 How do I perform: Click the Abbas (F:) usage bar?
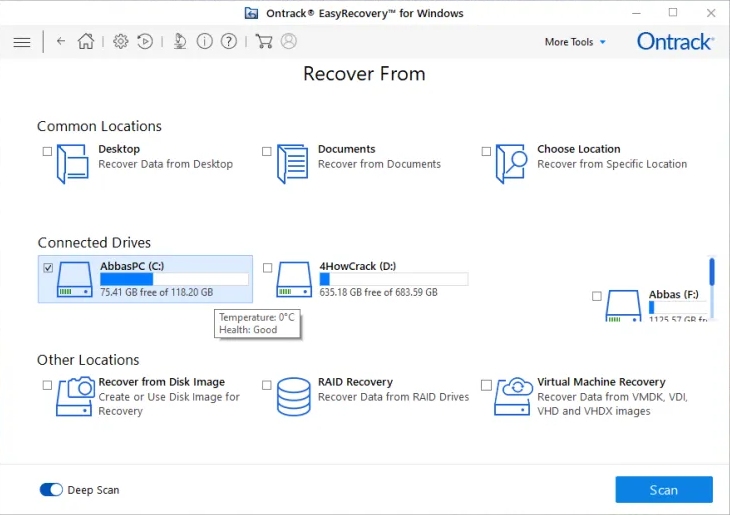678,307
